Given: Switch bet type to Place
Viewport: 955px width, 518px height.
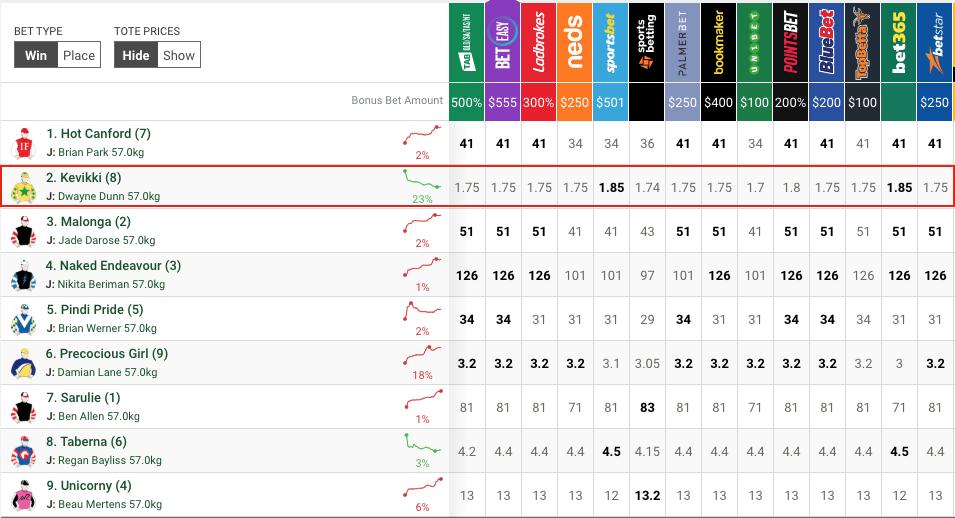Looking at the screenshot, I should click(79, 55).
